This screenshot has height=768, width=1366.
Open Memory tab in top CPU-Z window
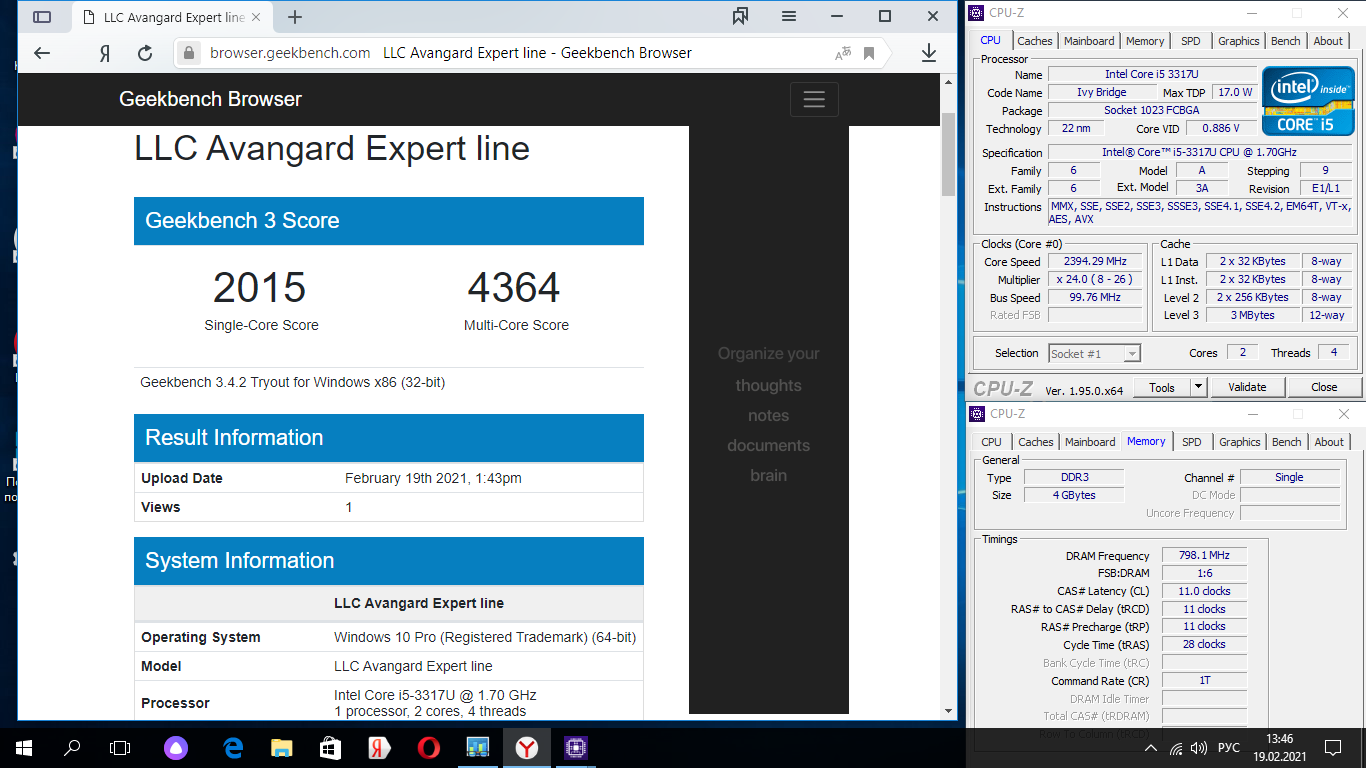pyautogui.click(x=1145, y=41)
